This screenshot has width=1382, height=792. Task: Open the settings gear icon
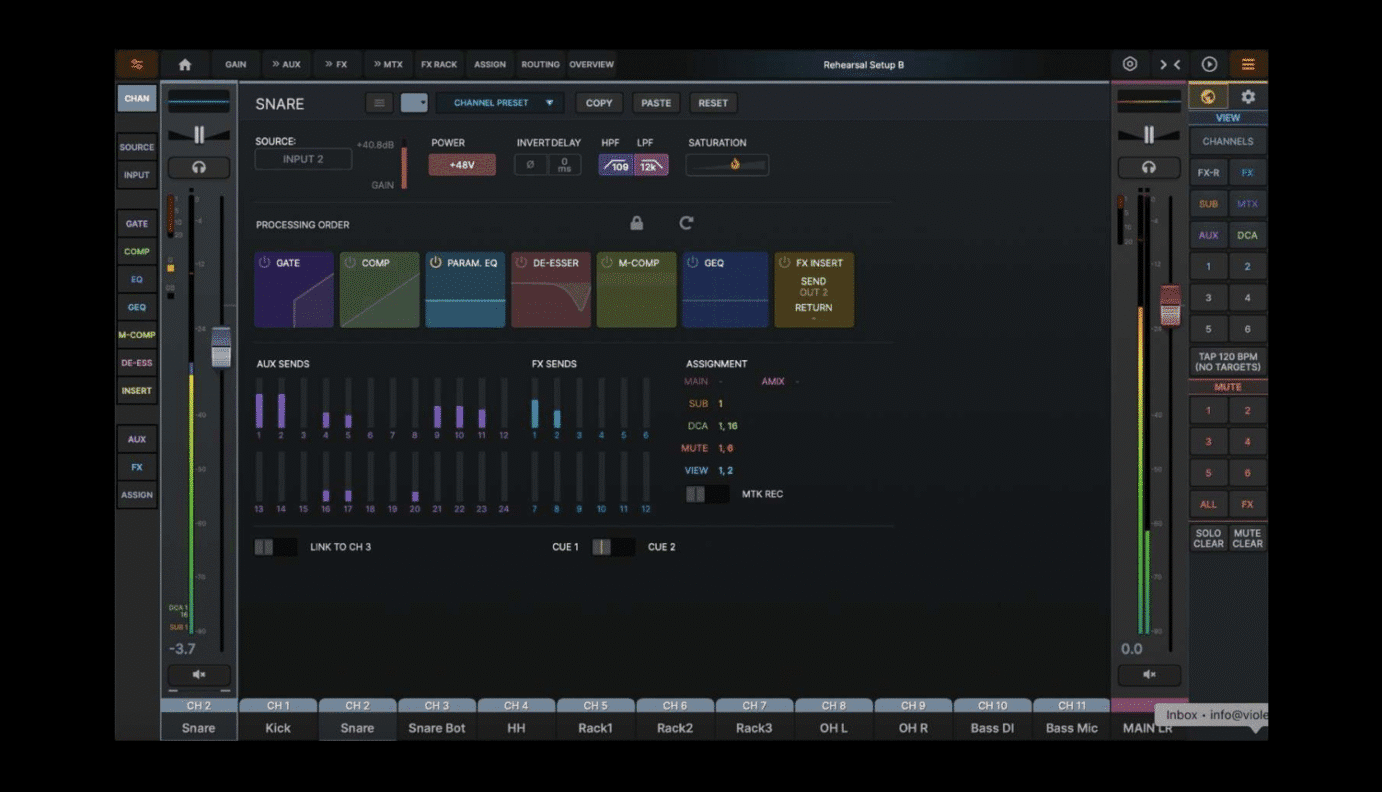pyautogui.click(x=1248, y=97)
